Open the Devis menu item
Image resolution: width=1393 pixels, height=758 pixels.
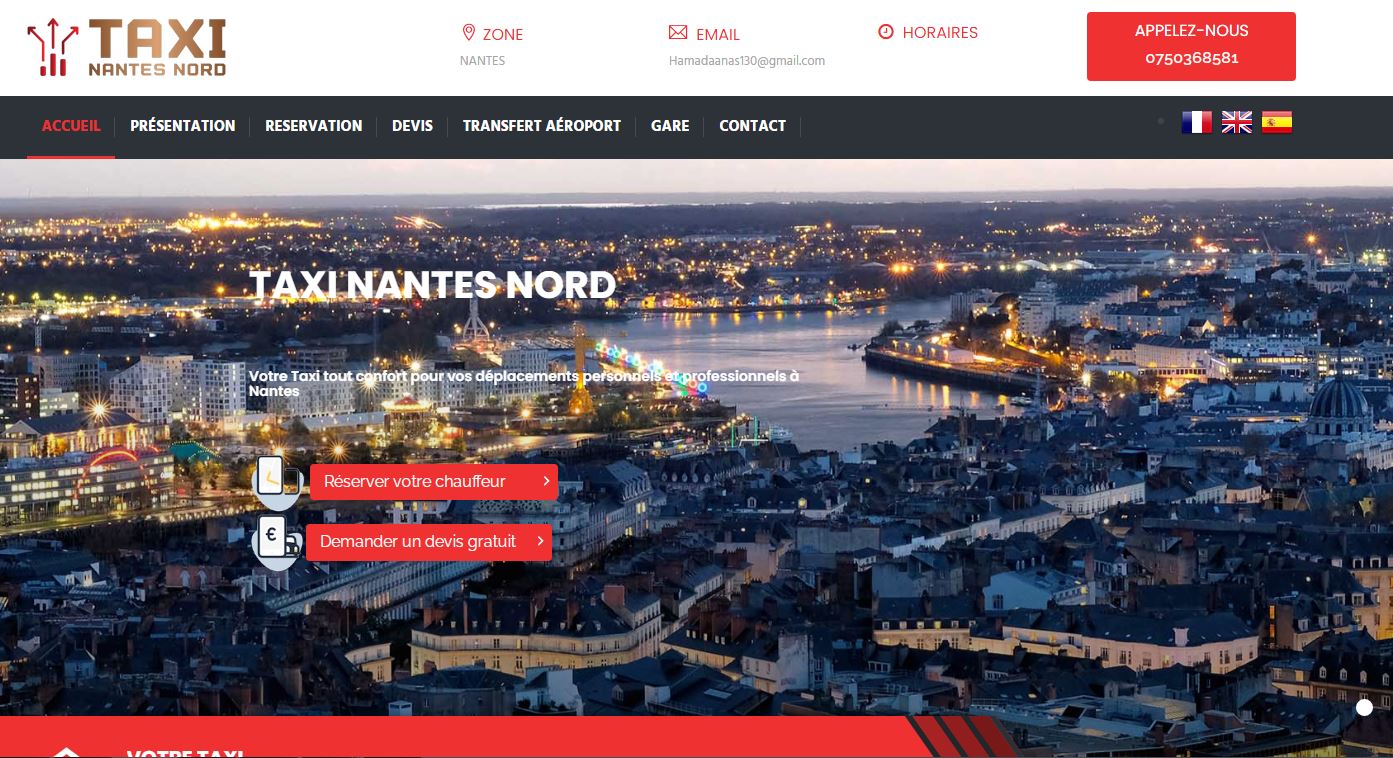pos(413,126)
